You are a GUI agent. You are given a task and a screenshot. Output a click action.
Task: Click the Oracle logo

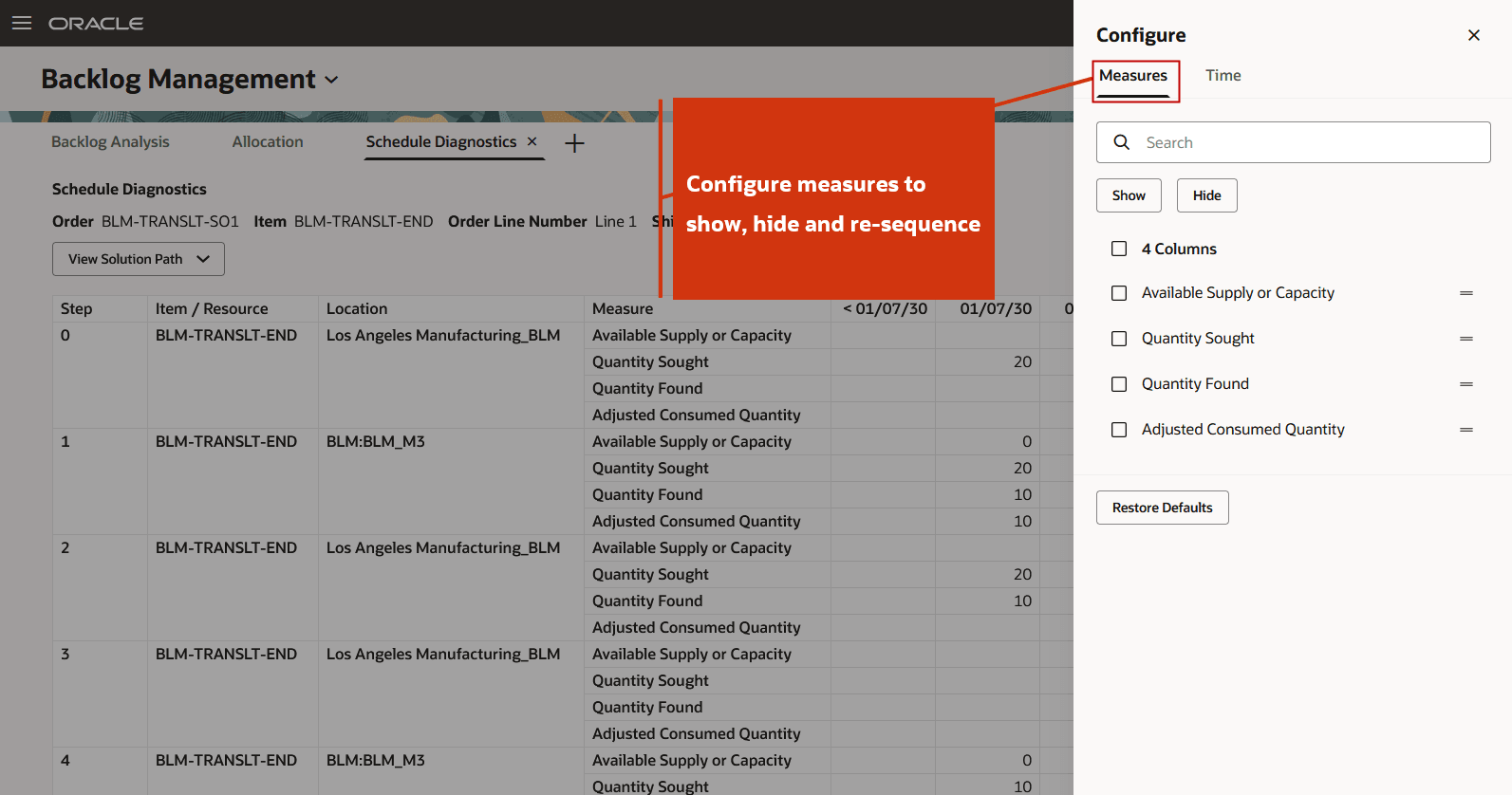tap(96, 24)
